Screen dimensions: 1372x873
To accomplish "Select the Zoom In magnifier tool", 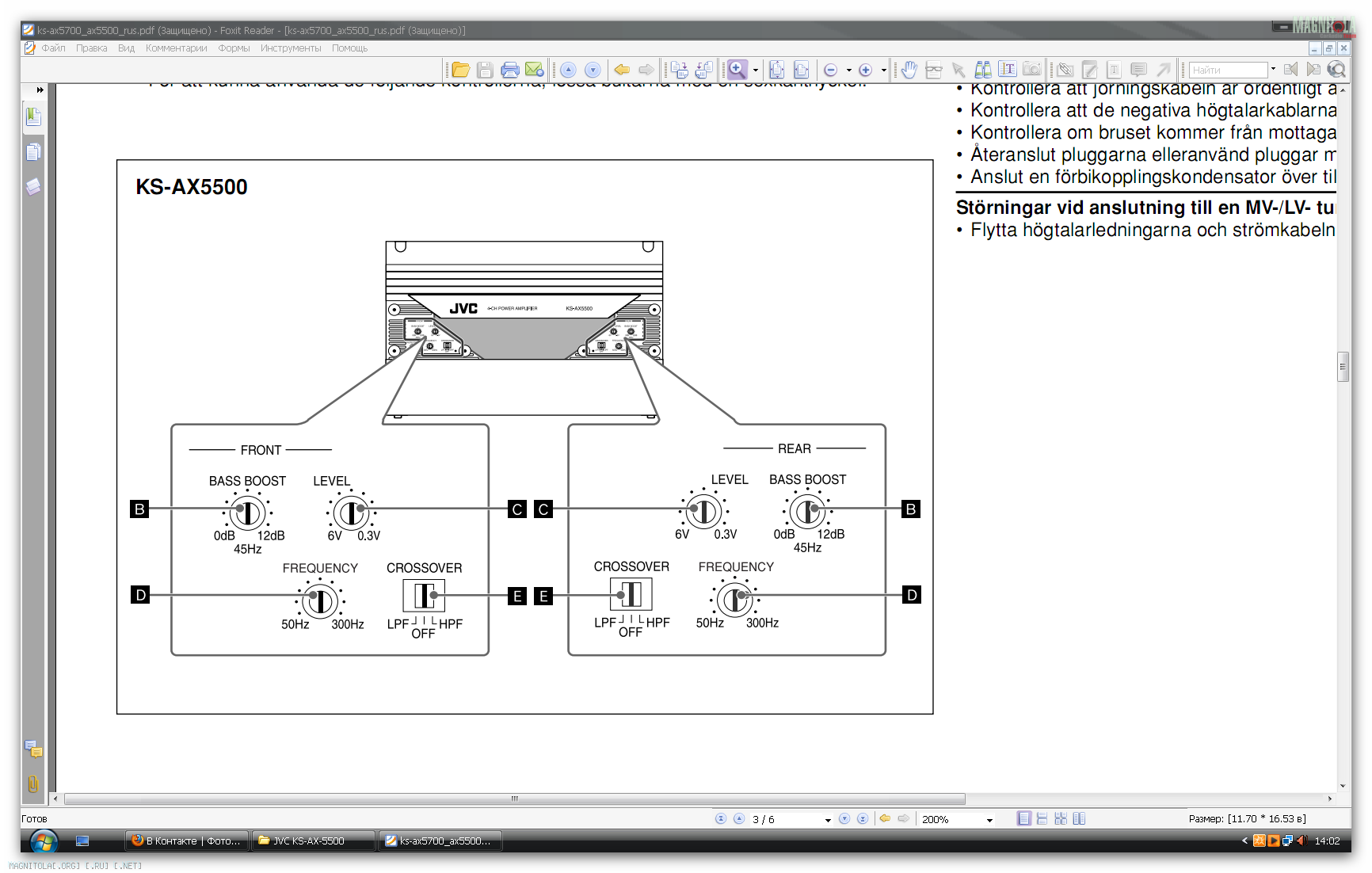I will point(737,70).
